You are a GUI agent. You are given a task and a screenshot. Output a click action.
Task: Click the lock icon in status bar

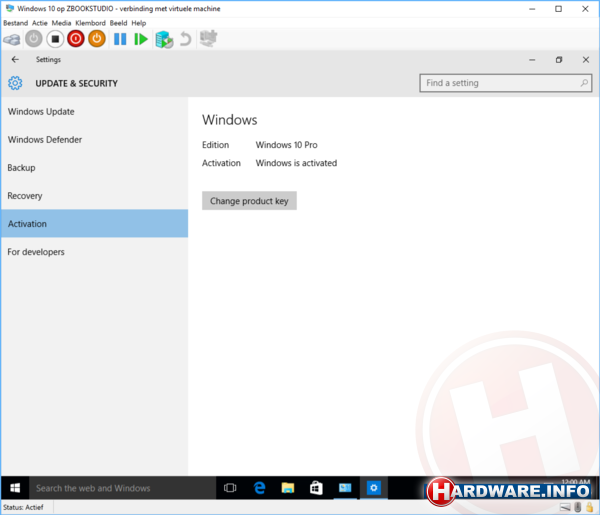point(590,507)
